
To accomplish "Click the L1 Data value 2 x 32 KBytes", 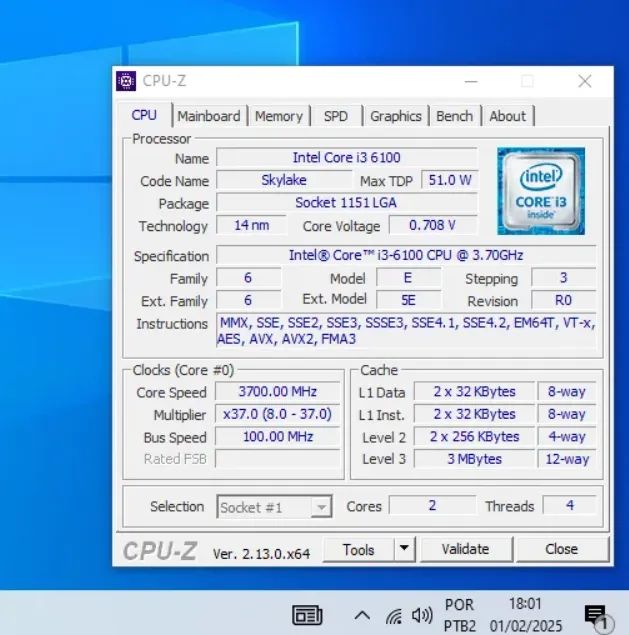I will (474, 392).
